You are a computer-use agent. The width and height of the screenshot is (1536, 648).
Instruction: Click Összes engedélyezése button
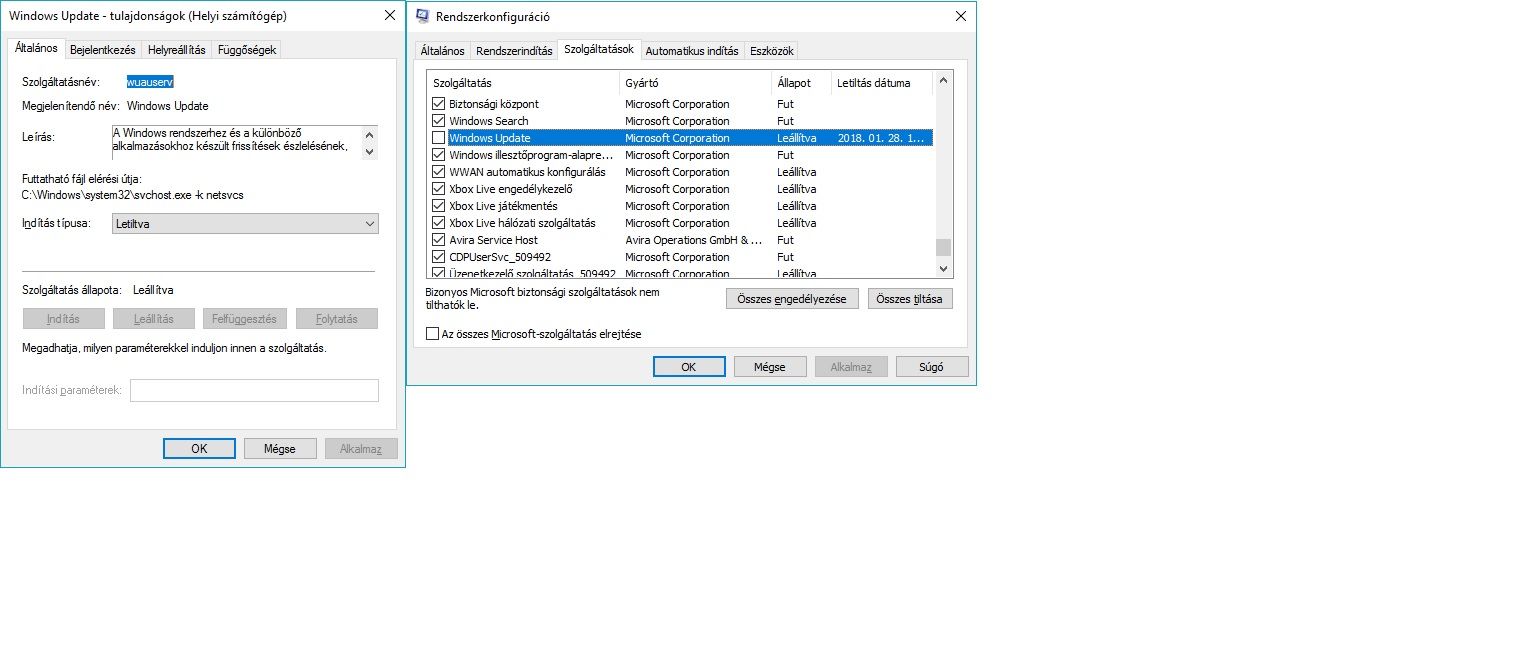(792, 299)
